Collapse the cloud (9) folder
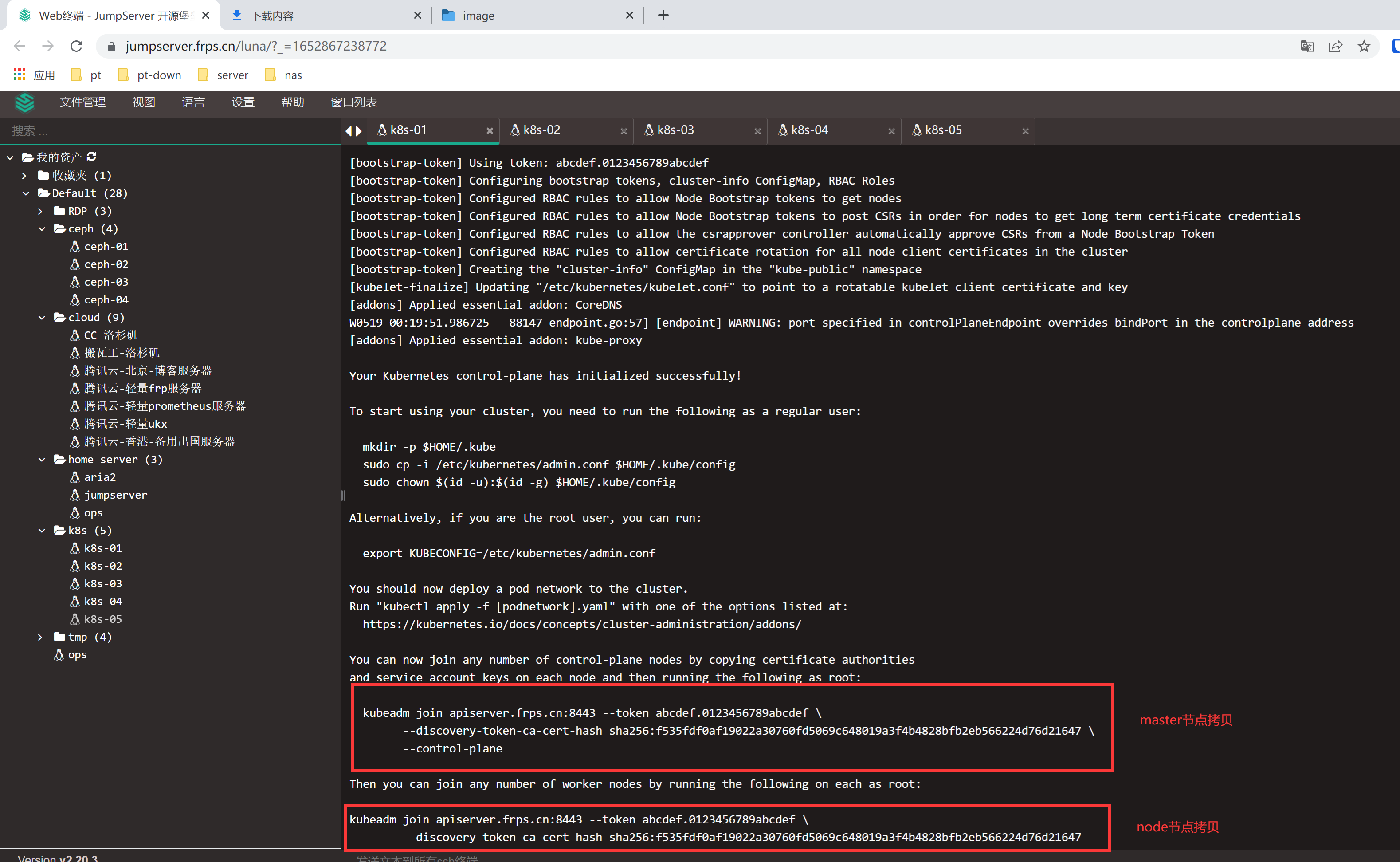Viewport: 1400px width, 862px height. [x=42, y=318]
